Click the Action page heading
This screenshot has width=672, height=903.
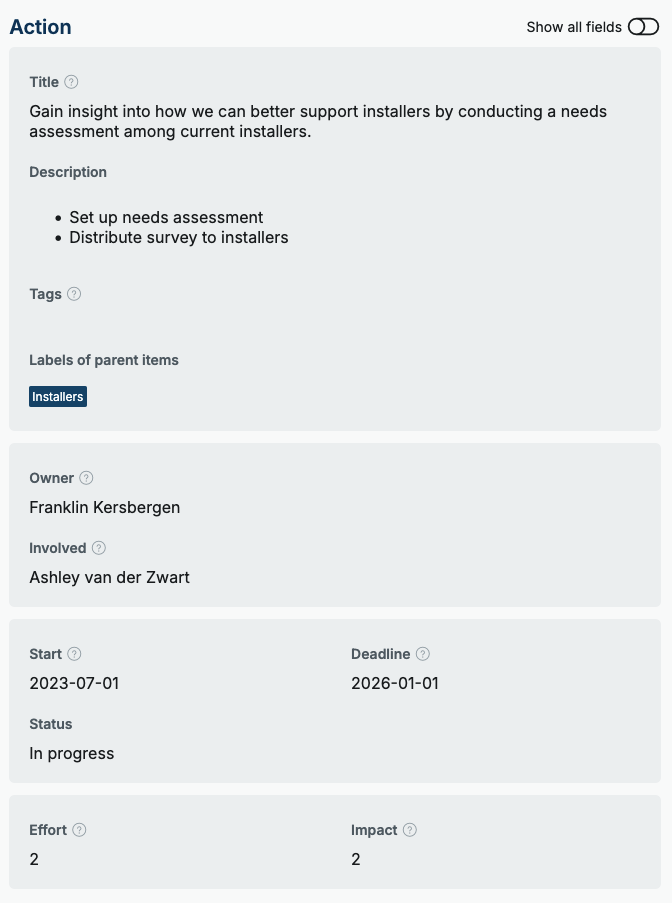tap(40, 27)
